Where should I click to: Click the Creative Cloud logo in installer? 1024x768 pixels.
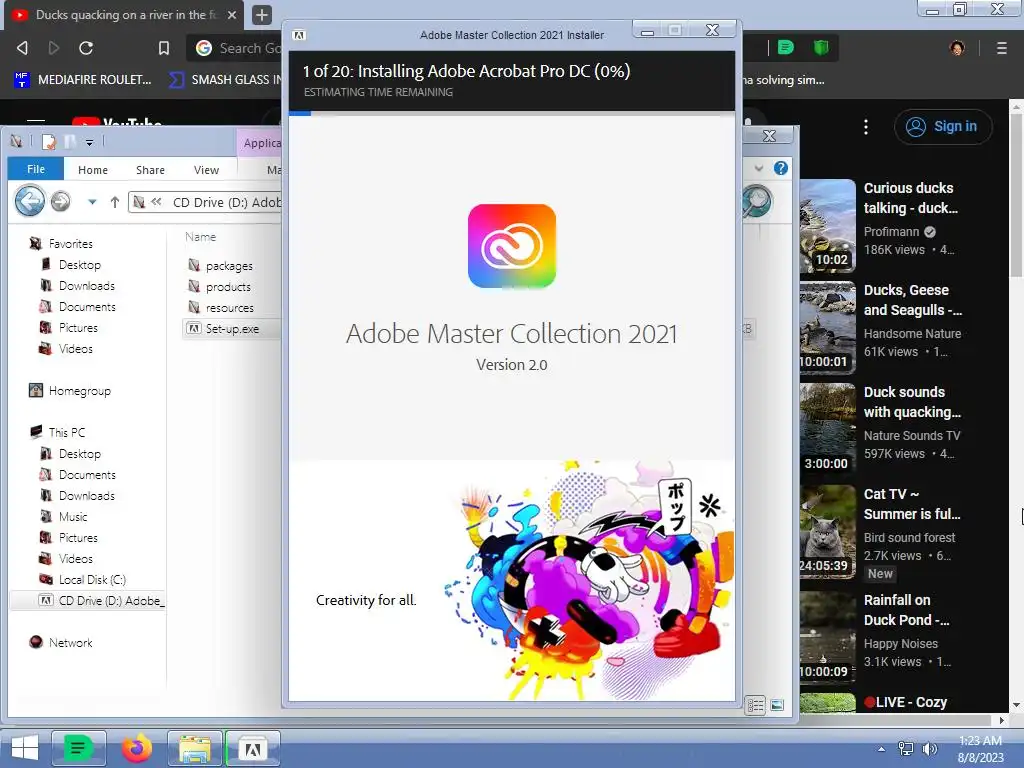click(x=512, y=246)
